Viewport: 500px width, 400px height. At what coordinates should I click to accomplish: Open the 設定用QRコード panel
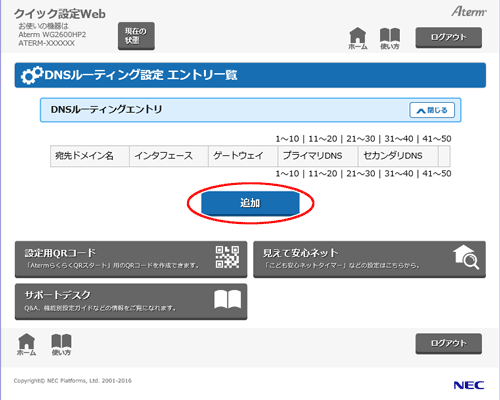[x=131, y=259]
